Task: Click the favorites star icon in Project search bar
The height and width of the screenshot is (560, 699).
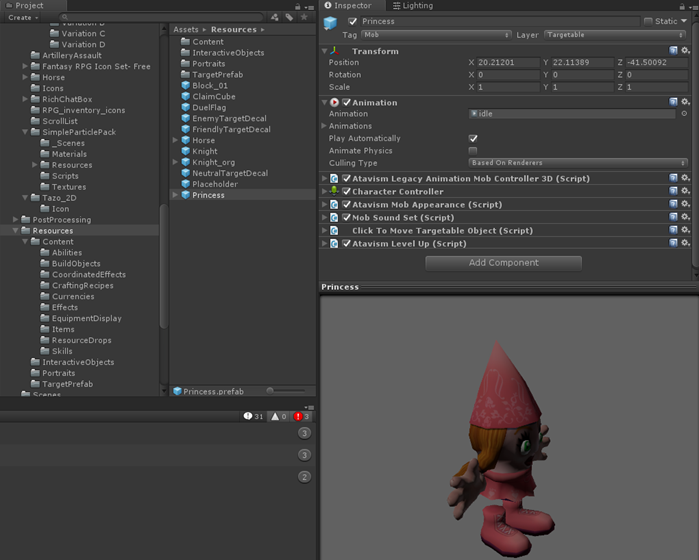Action: point(304,17)
